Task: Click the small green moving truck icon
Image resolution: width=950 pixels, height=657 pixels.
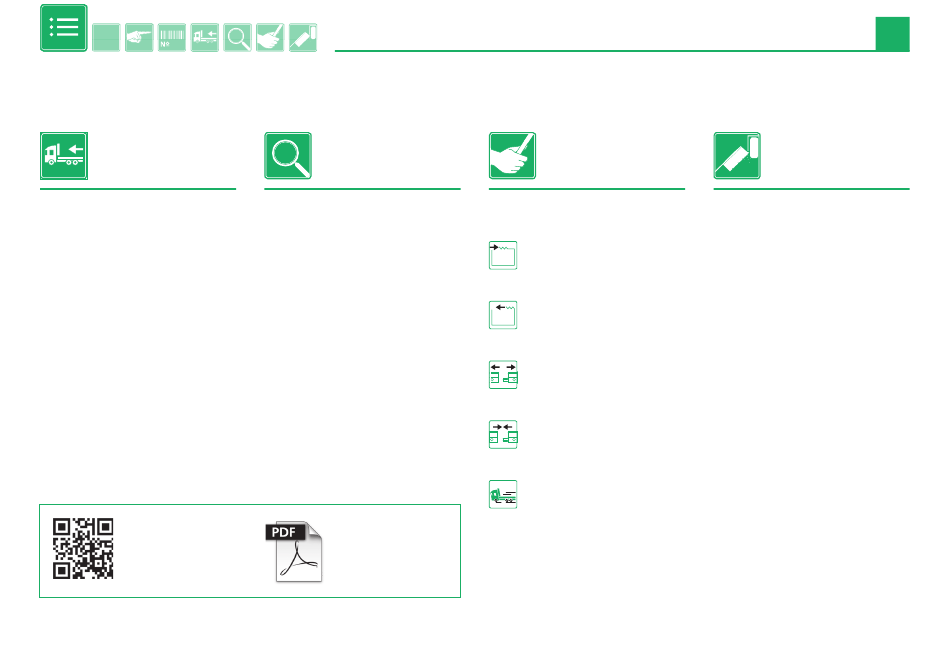Action: pos(503,495)
